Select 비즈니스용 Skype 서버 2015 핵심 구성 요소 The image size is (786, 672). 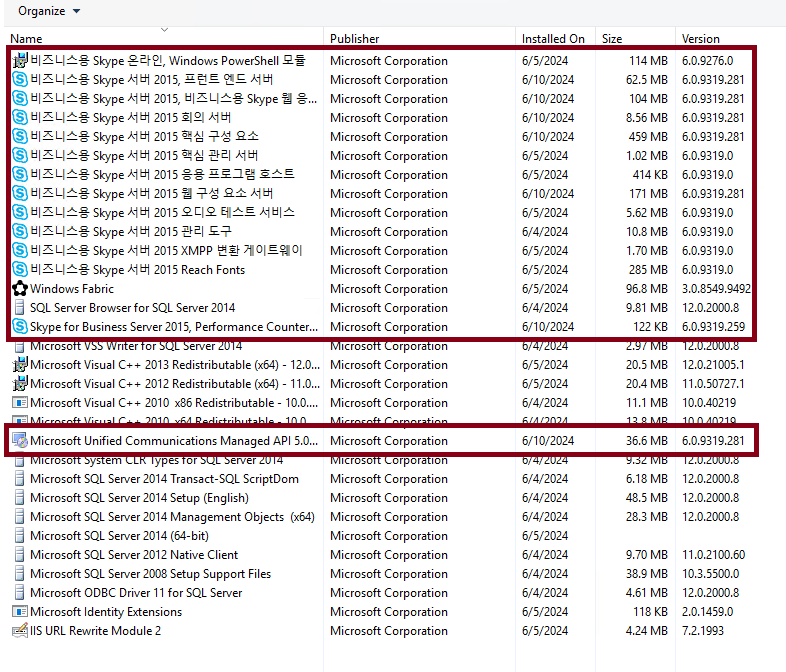pyautogui.click(x=144, y=137)
